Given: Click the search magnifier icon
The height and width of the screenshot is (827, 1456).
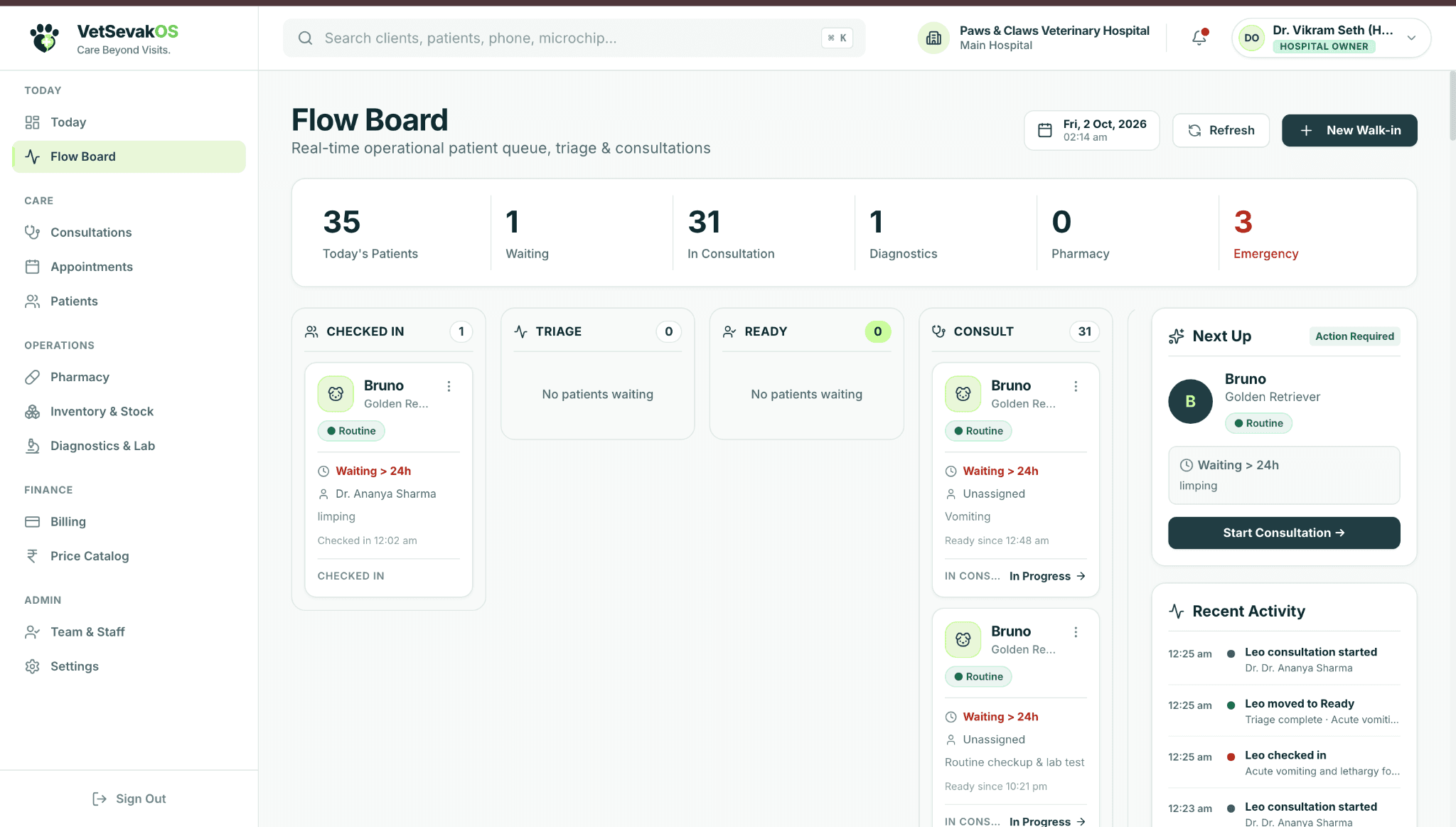Looking at the screenshot, I should [305, 38].
